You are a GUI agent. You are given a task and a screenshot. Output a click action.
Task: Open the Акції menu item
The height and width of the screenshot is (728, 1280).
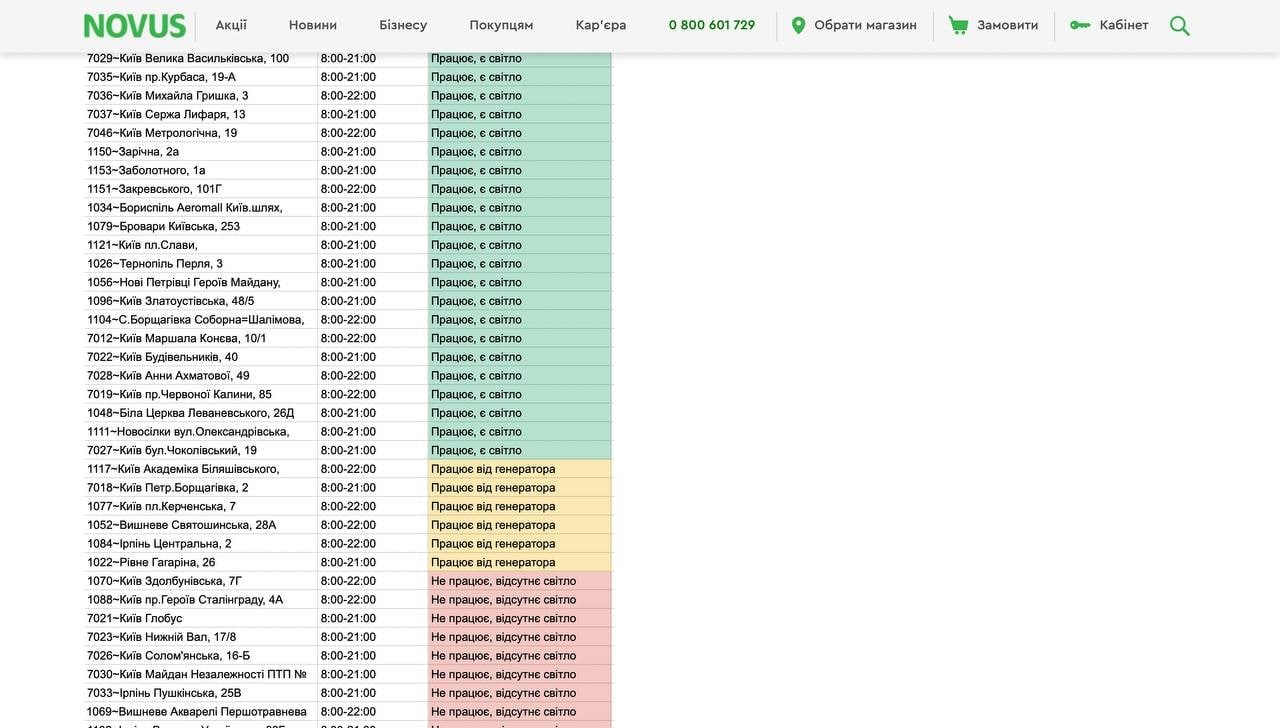pos(231,25)
